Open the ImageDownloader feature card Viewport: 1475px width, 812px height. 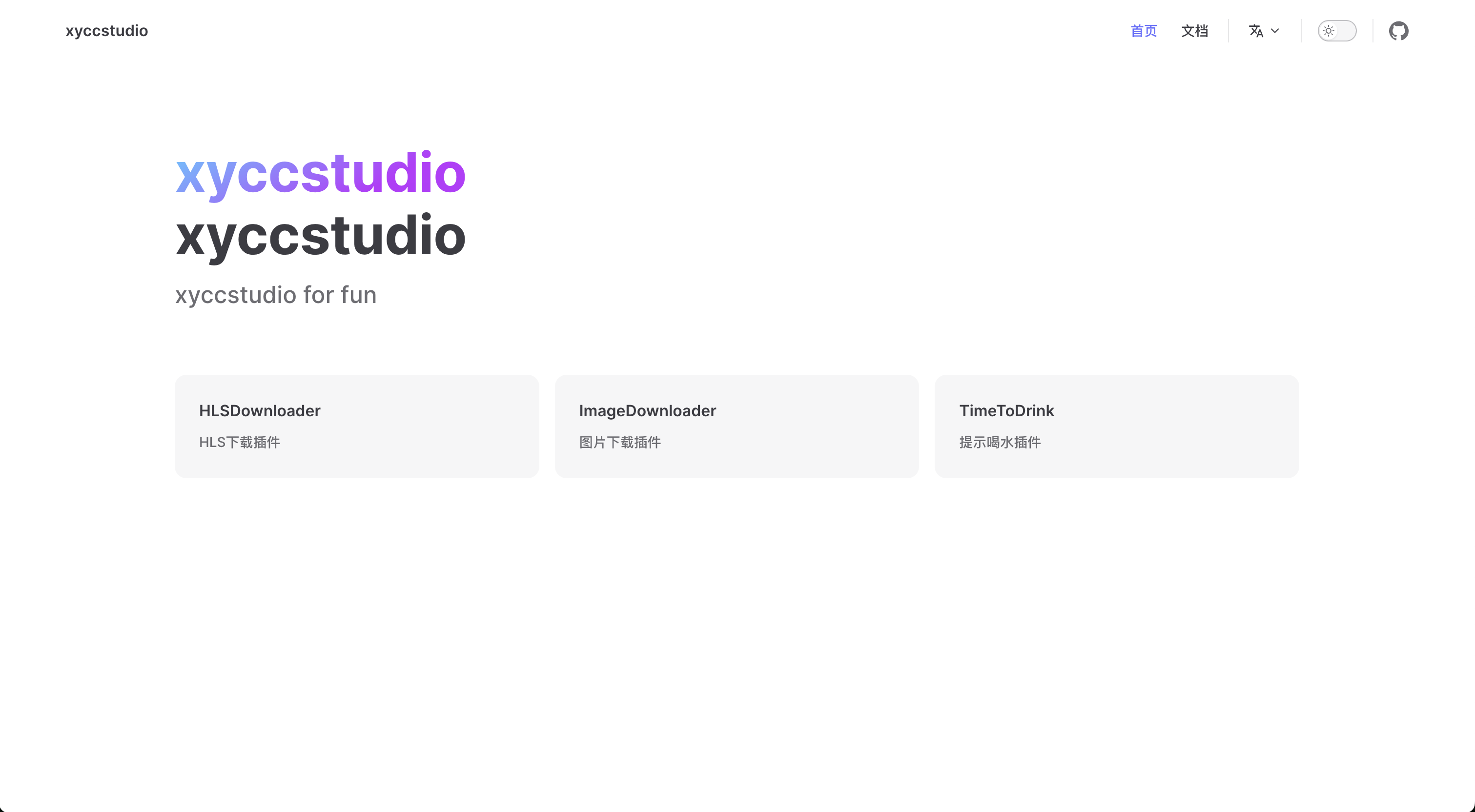[737, 426]
